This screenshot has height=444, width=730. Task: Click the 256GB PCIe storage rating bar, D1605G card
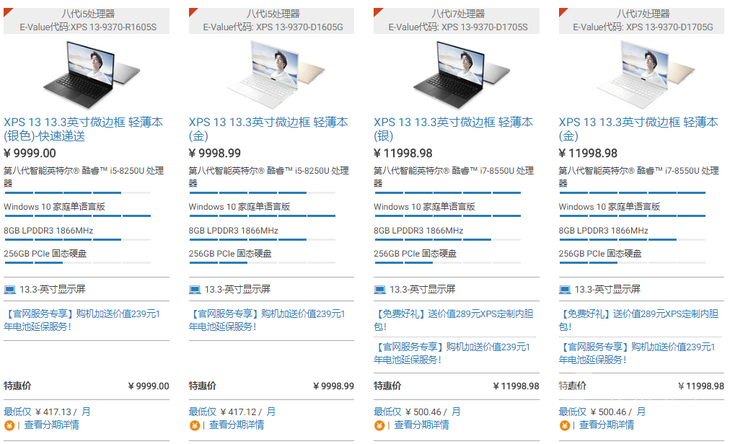[x=262, y=263]
